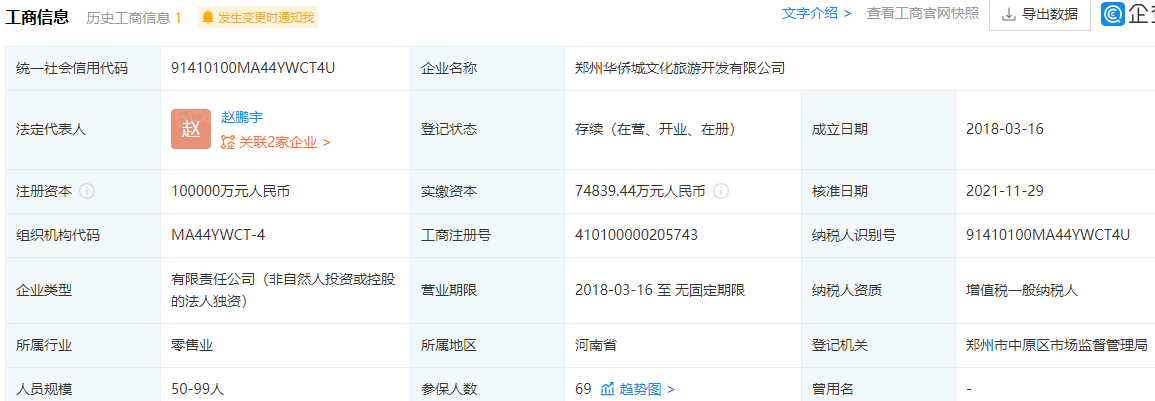The width and height of the screenshot is (1155, 401).
Task: Enable 发生变更时通知我 change notification
Action: 257,17
